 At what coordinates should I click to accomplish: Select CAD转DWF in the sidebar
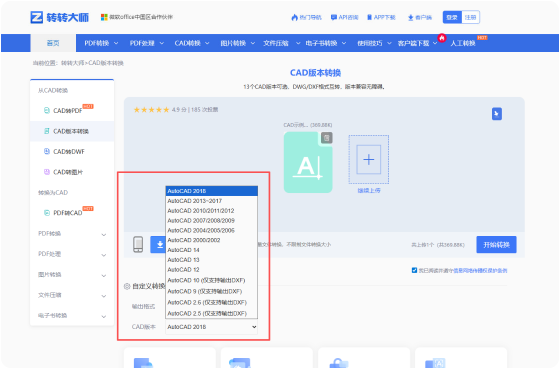click(72, 151)
